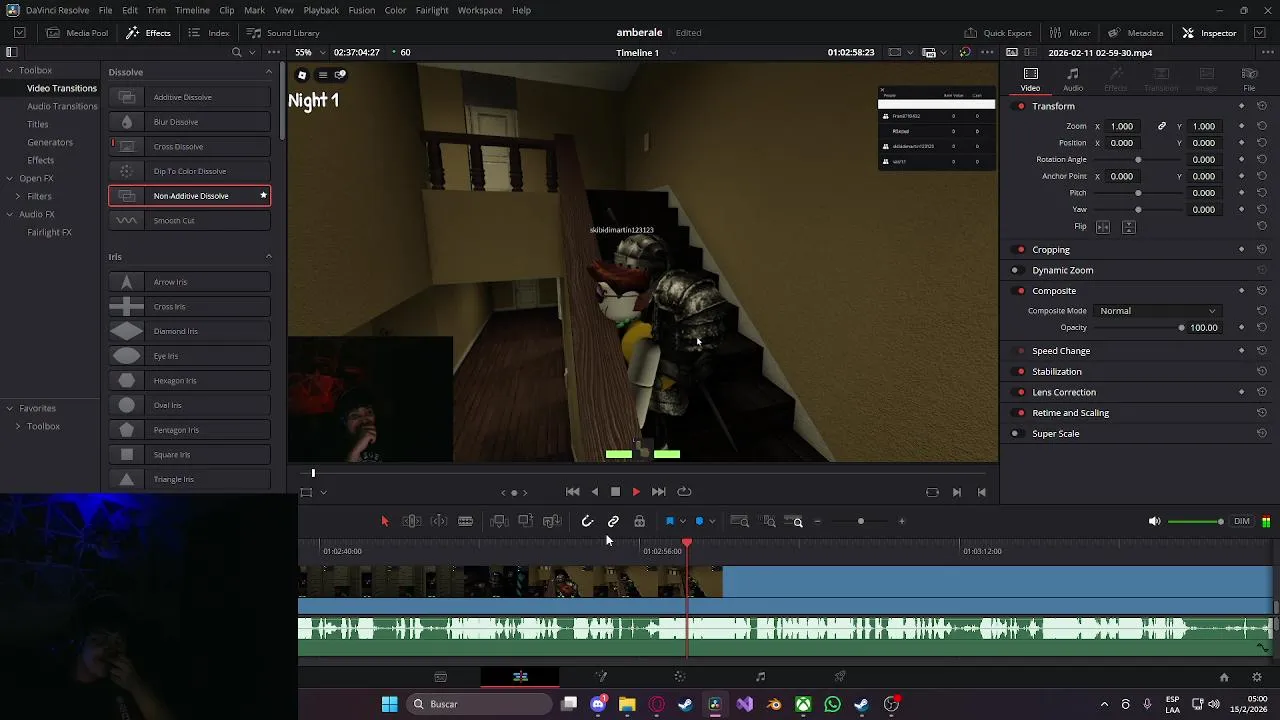The image size is (1280, 720).
Task: Collapse the Iris transitions group
Action: click(x=268, y=257)
